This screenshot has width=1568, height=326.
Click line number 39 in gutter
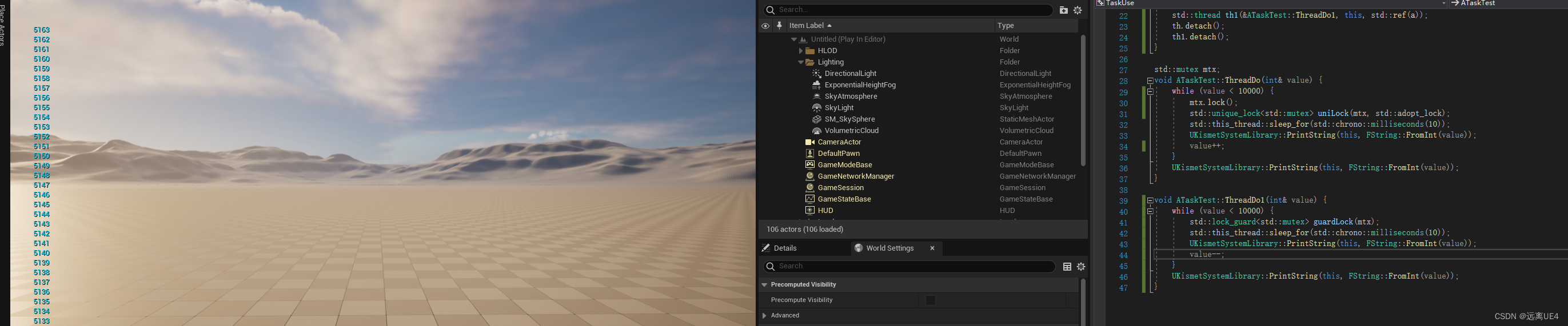1123,202
